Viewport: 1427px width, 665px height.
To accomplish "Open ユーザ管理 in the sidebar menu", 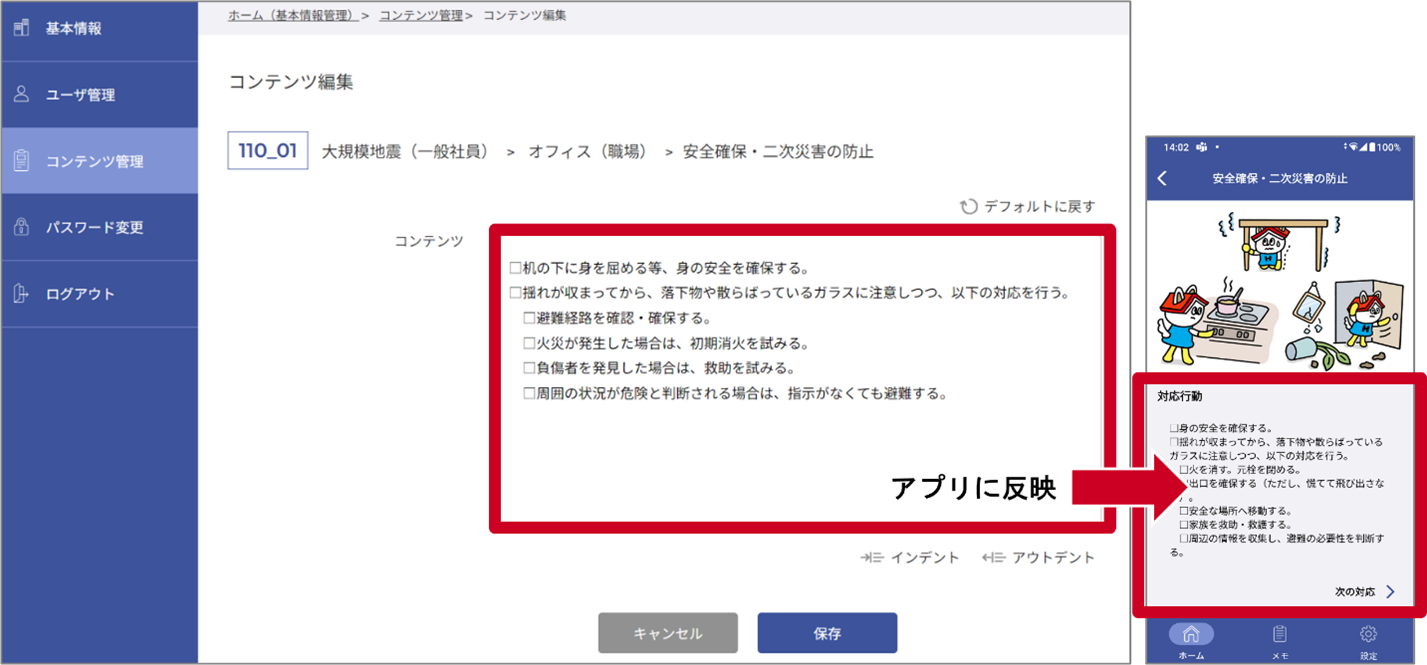I will [x=99, y=94].
